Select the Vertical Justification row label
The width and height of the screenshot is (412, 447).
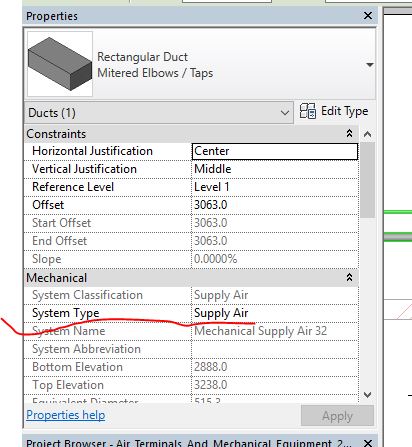[x=84, y=169]
